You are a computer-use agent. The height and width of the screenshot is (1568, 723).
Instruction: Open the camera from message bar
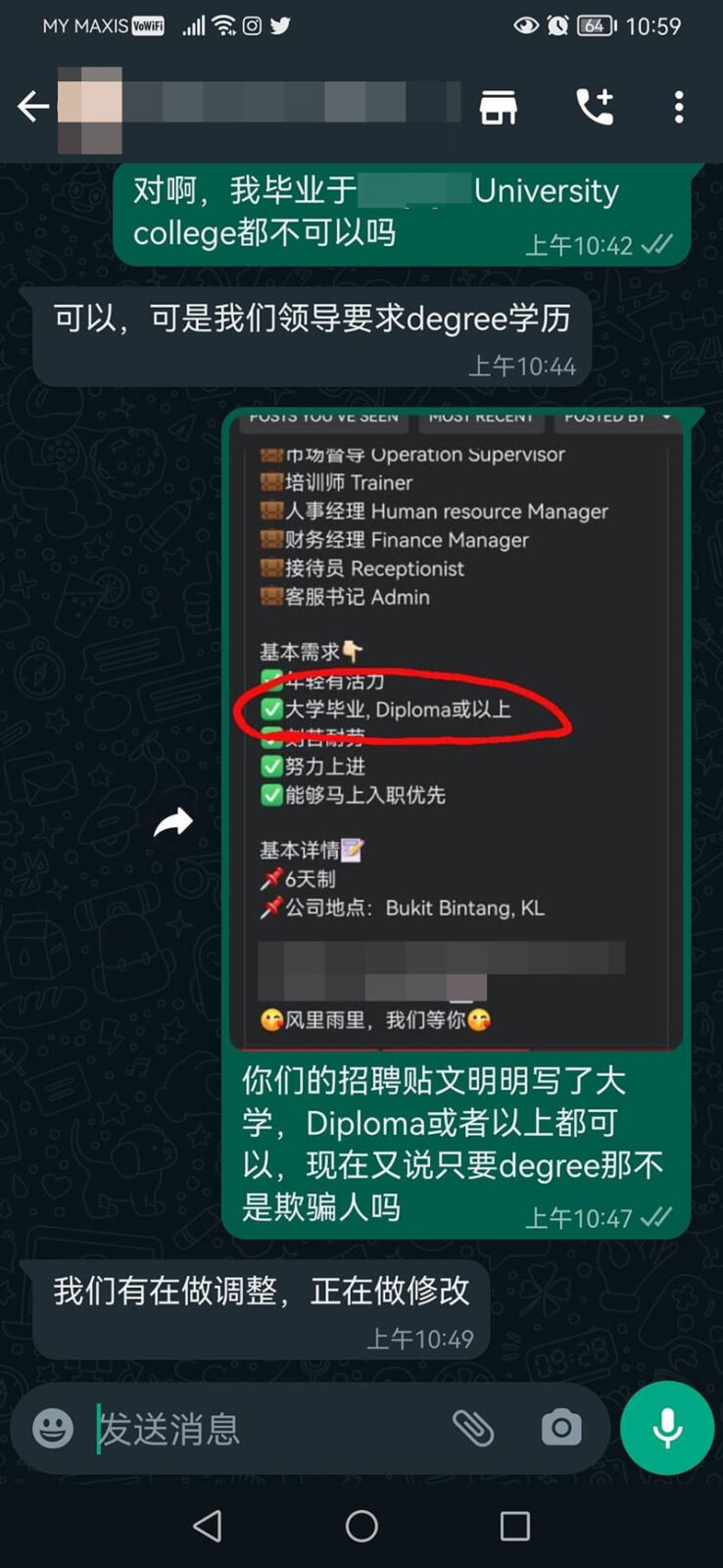(x=561, y=1428)
